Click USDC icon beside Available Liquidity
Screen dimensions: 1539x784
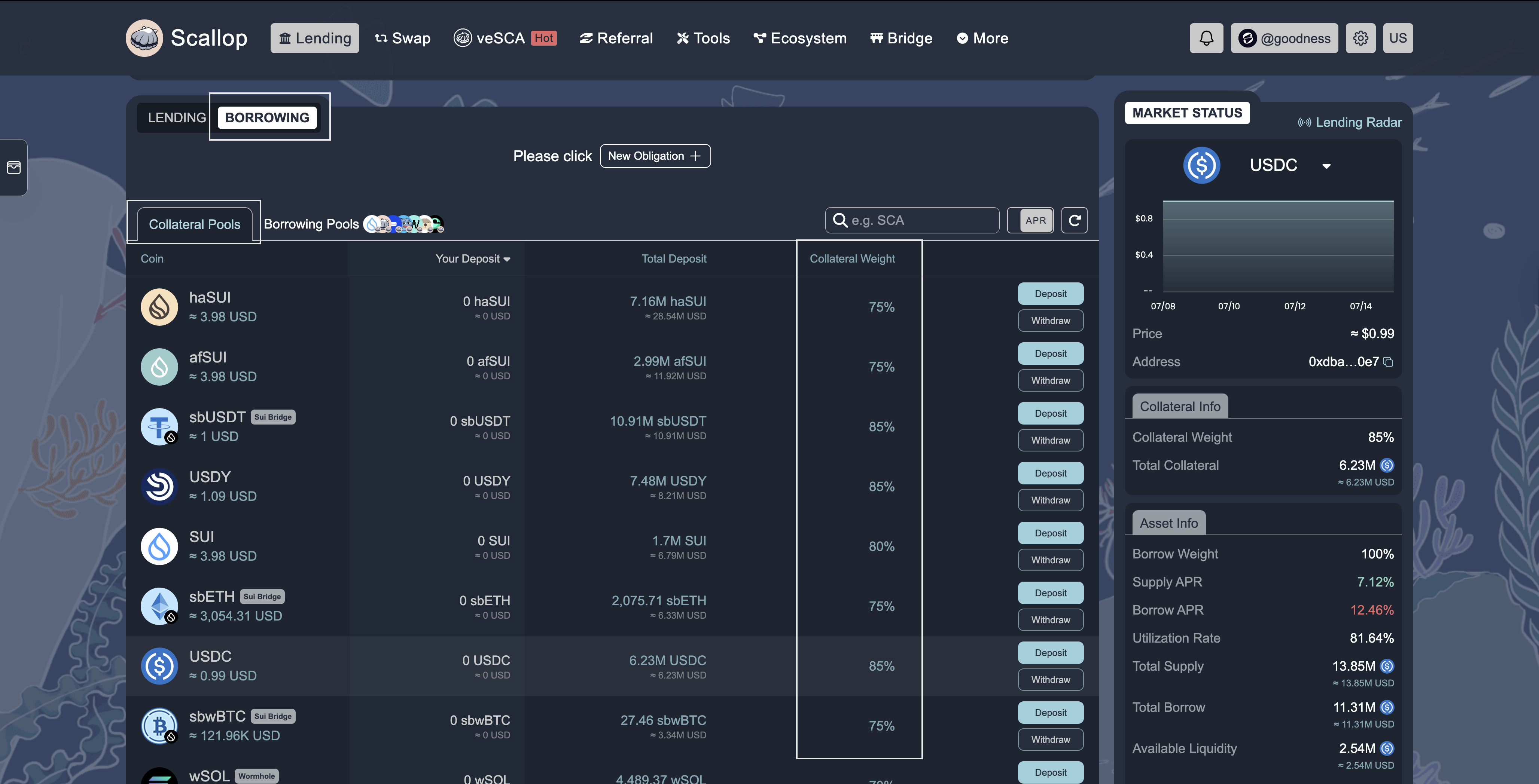click(1387, 748)
